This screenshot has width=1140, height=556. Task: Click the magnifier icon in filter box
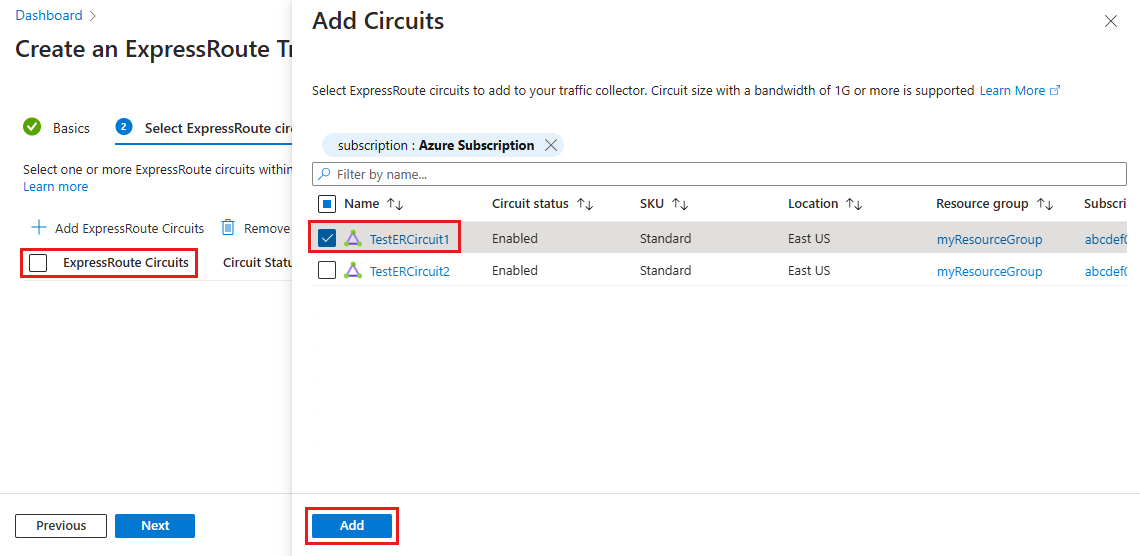tap(324, 174)
